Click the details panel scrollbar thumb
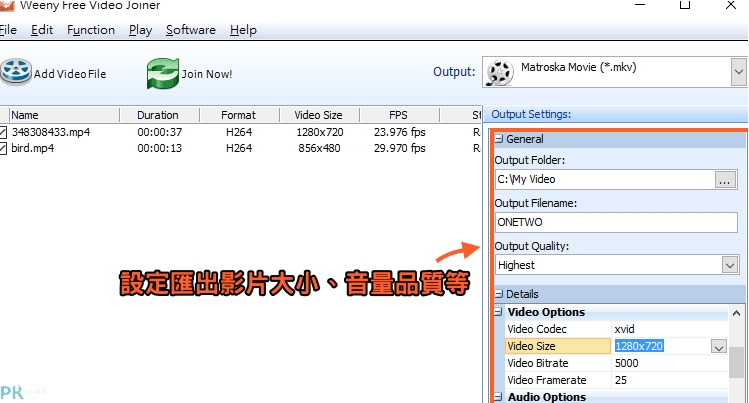The width and height of the screenshot is (749, 403). click(736, 362)
